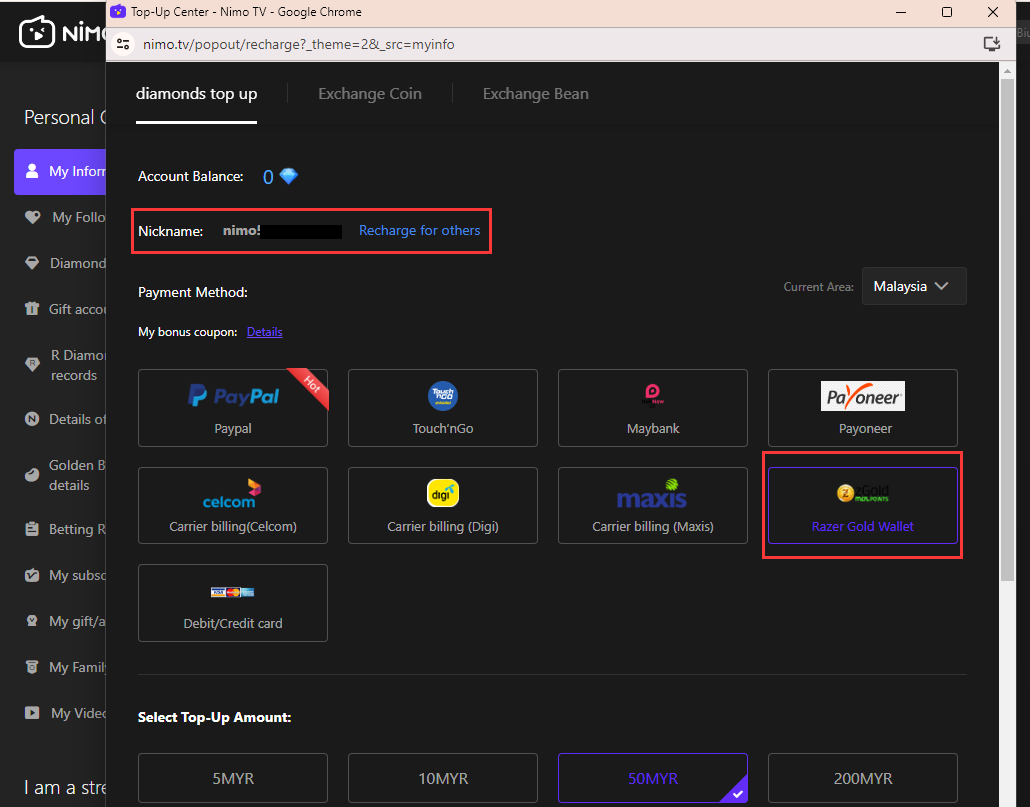Click the install app icon in address bar
Screen dimensions: 1030x807
click(x=991, y=44)
